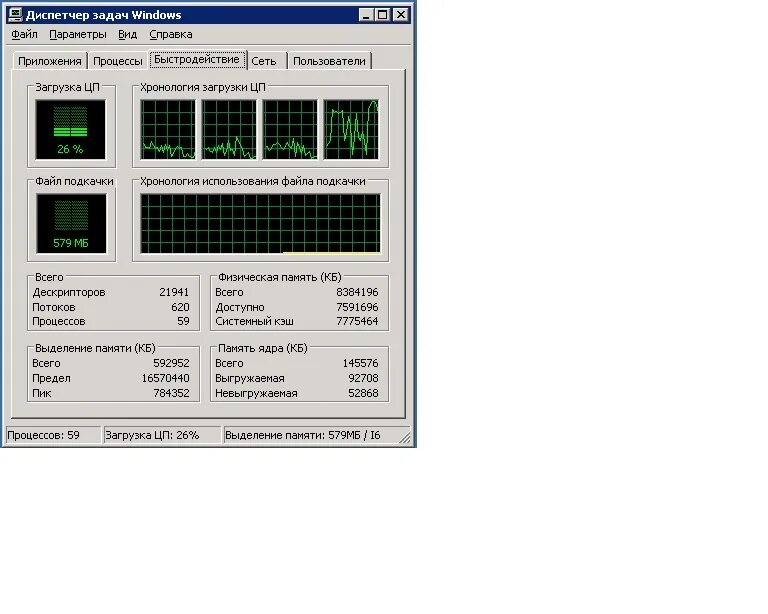Open the Справка menu
This screenshot has width=768, height=614.
tap(170, 34)
